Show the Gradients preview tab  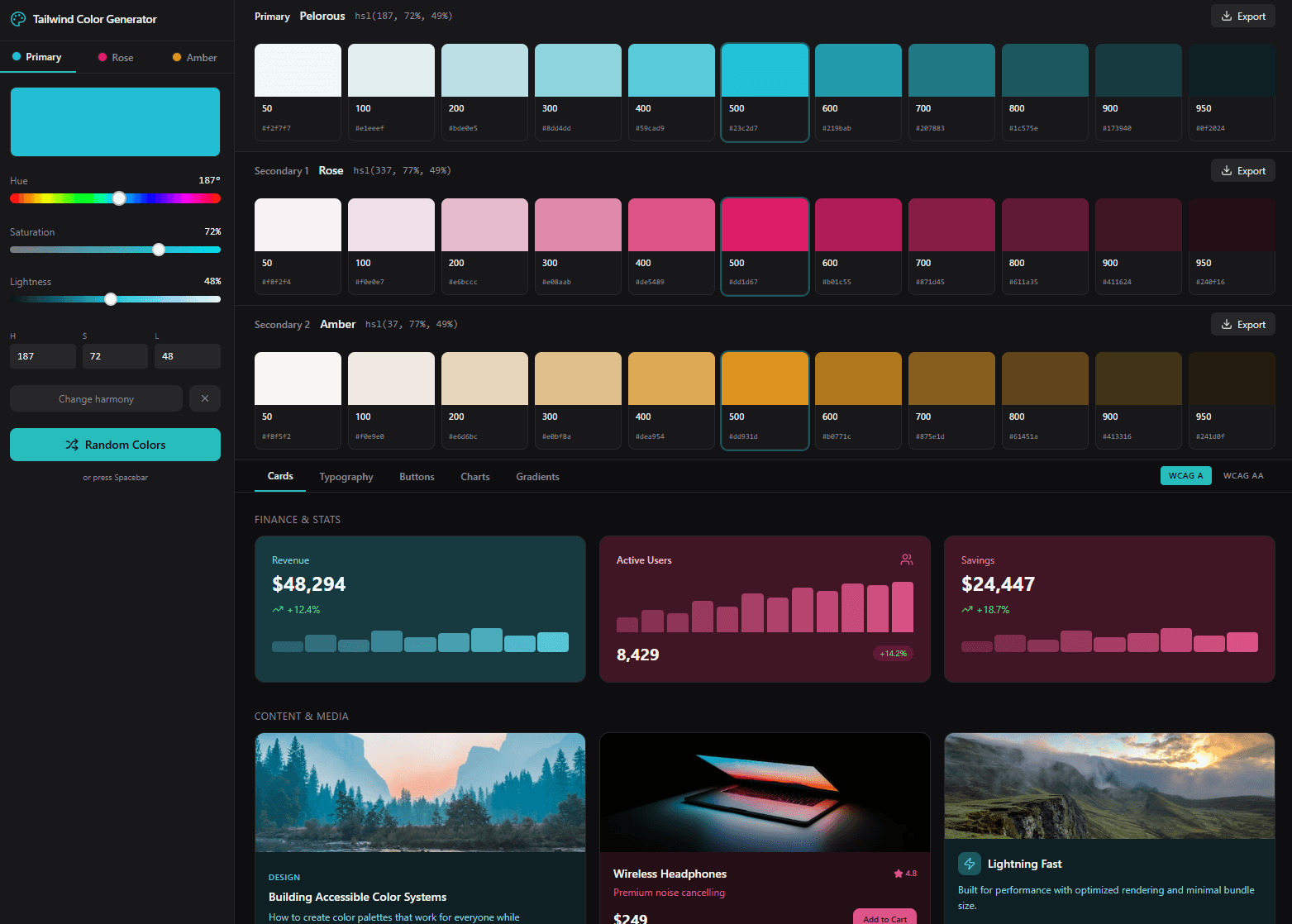(537, 477)
